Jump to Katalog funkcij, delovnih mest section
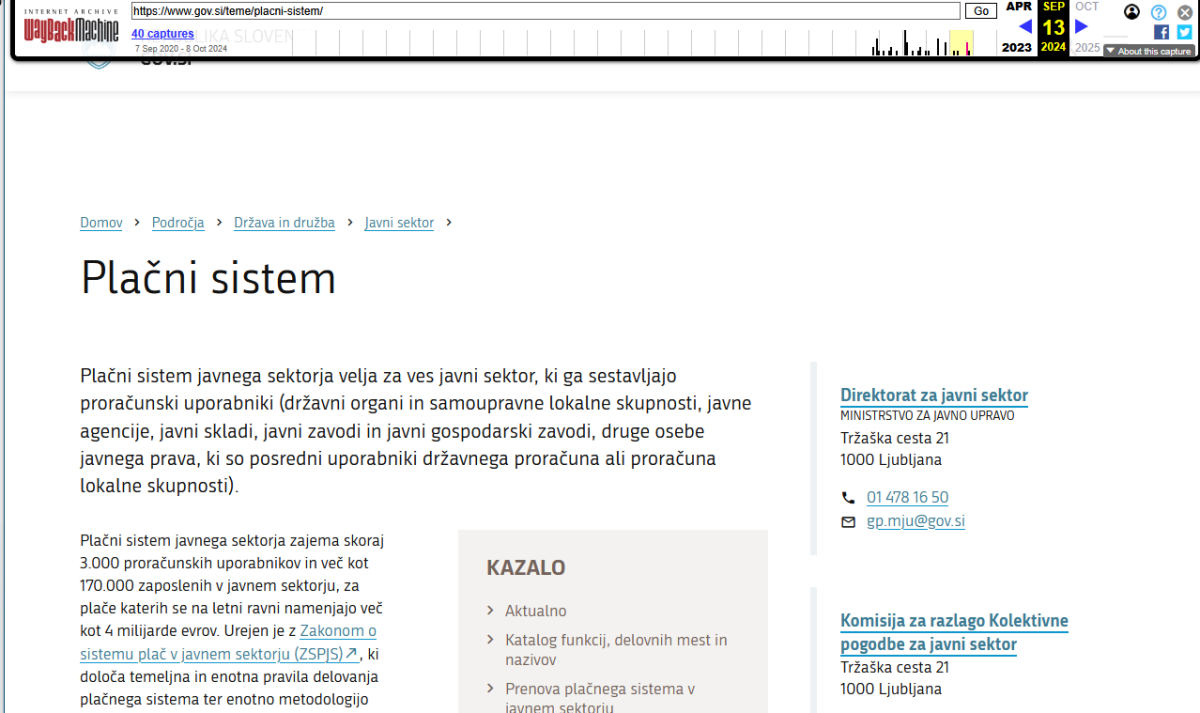This screenshot has height=713, width=1200. coord(616,650)
